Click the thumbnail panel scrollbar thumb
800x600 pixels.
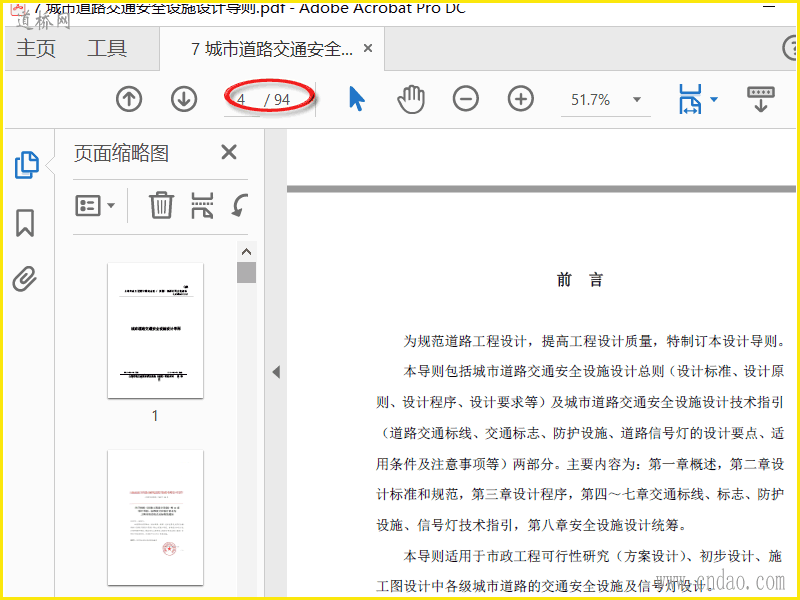click(246, 272)
